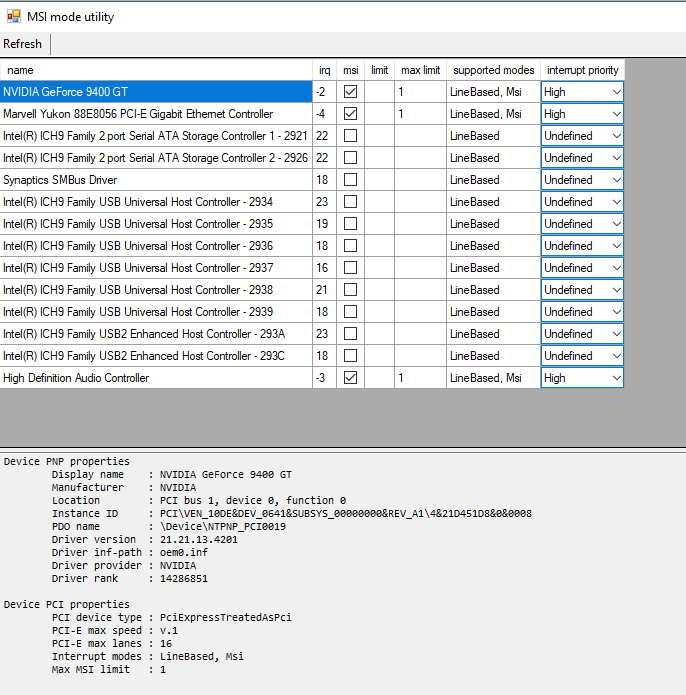
Task: Click the supported modes column header
Action: click(x=494, y=70)
